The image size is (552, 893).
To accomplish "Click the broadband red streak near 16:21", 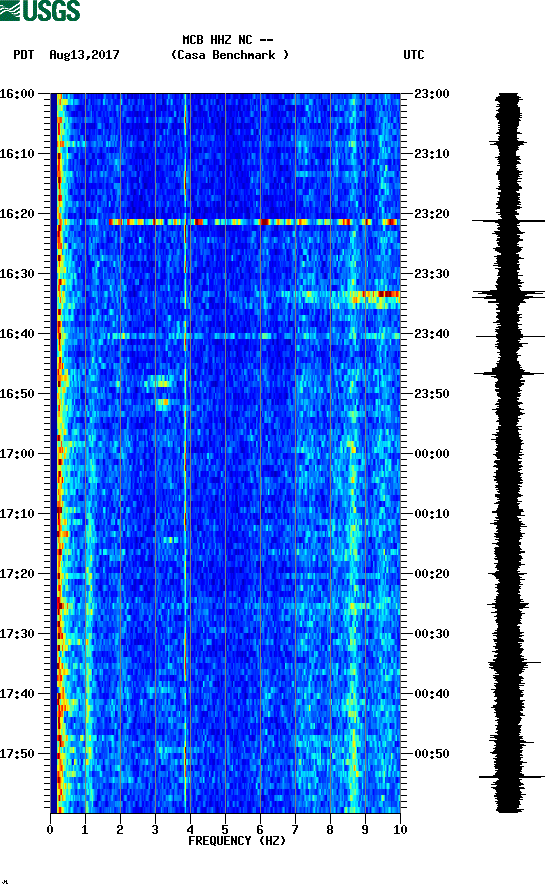I will pyautogui.click(x=253, y=222).
